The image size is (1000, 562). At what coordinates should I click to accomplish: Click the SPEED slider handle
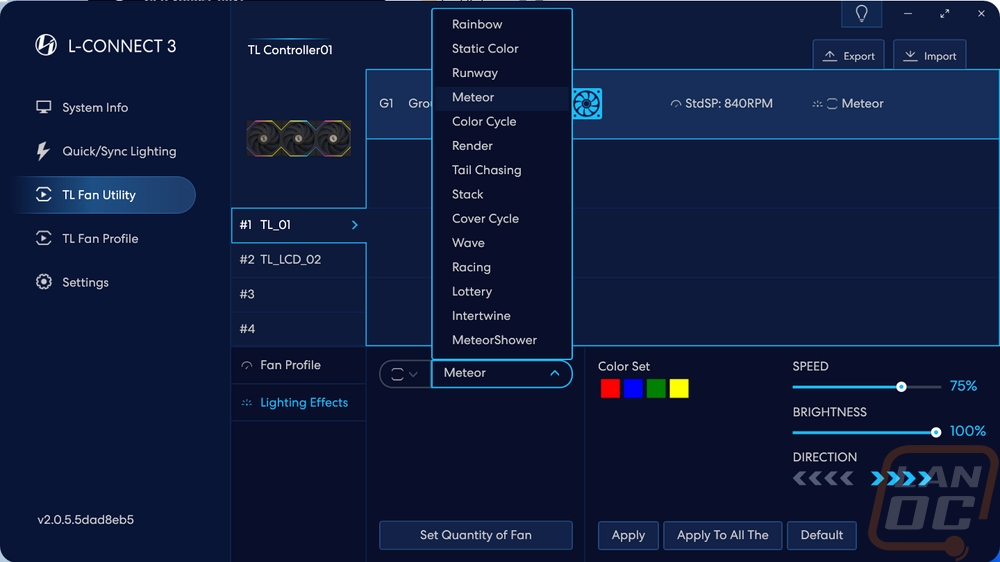coord(901,387)
